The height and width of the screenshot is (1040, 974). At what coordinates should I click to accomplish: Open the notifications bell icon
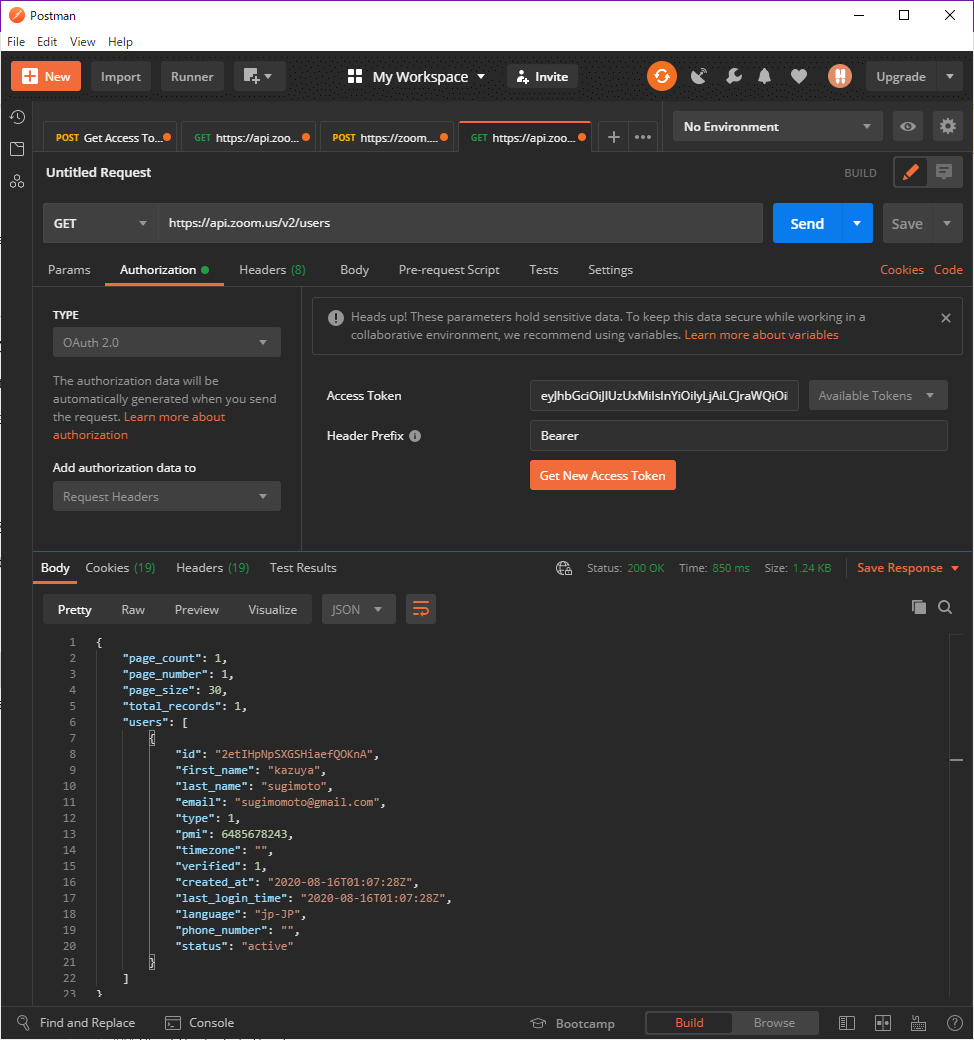click(x=764, y=76)
